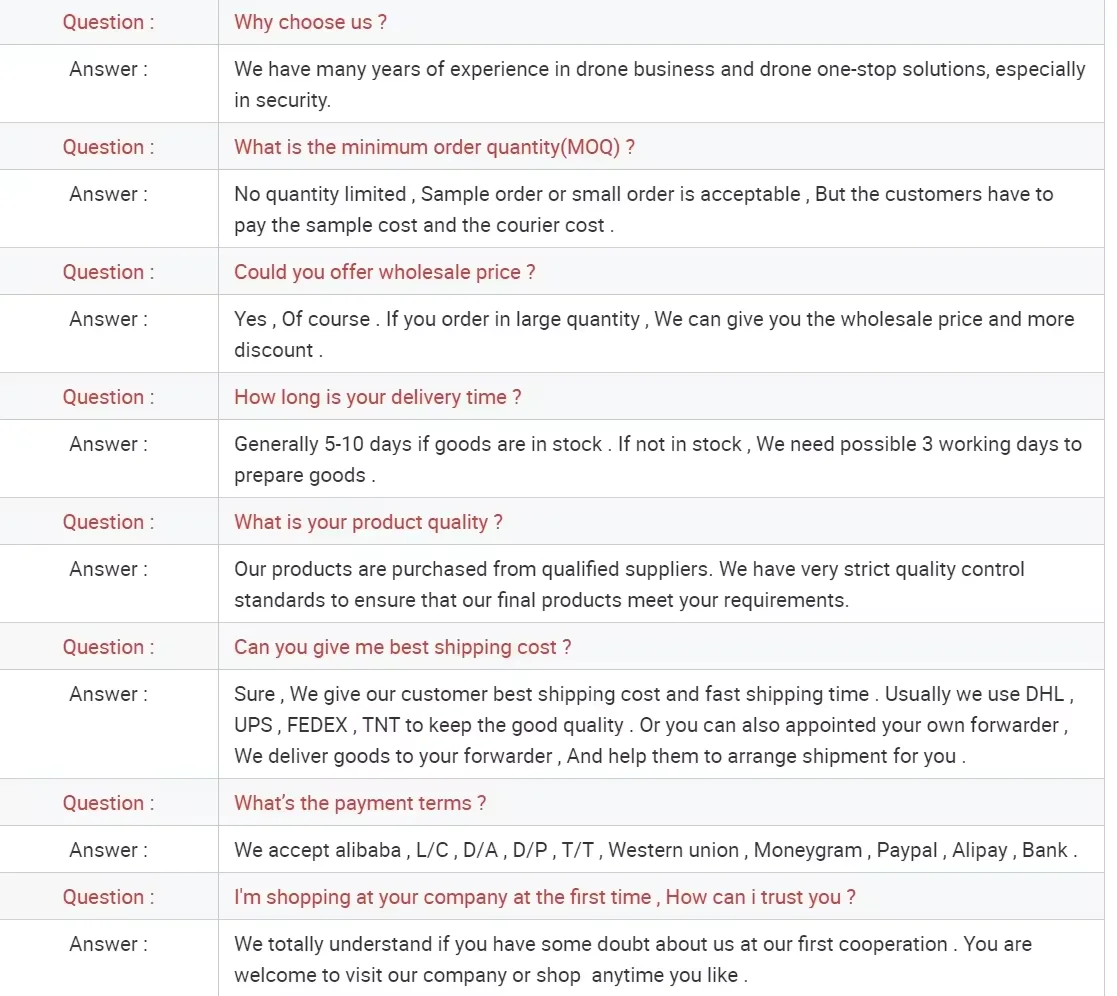Click "Could you offer wholesale price ?" question
The width and height of the screenshot is (1117, 996).
[384, 272]
